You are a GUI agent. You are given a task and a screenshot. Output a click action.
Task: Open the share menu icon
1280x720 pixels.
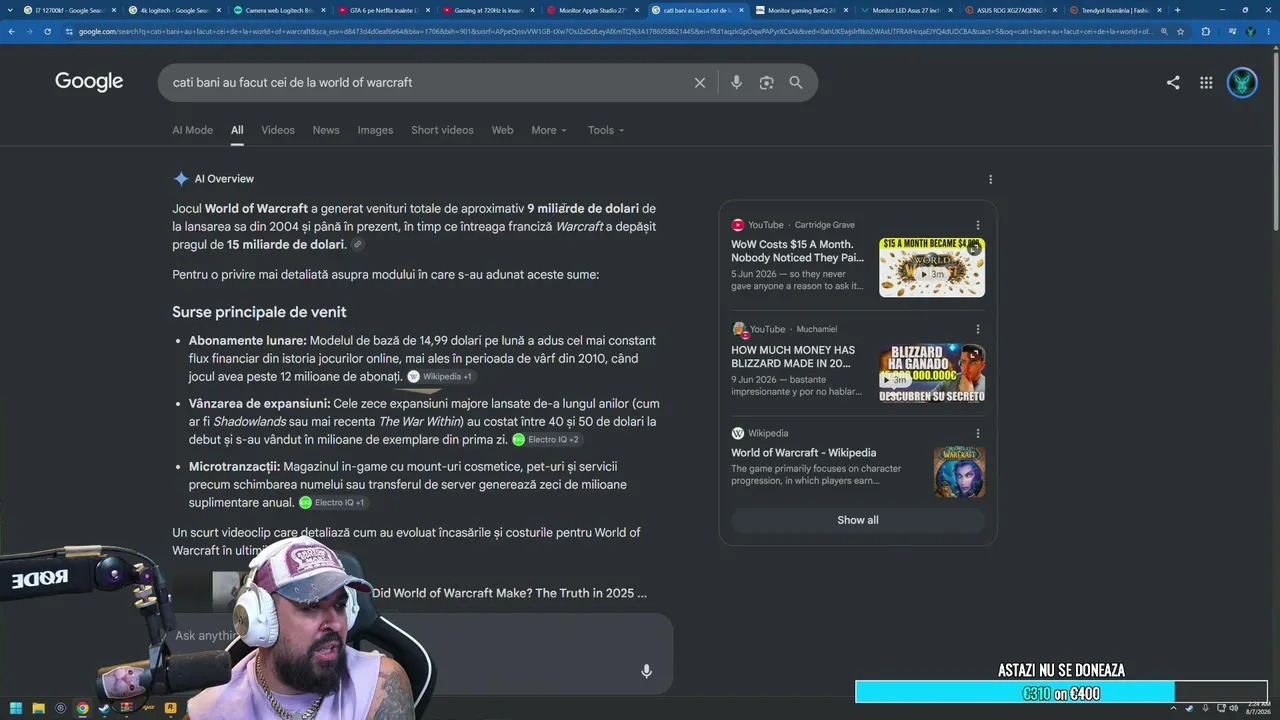point(1173,83)
